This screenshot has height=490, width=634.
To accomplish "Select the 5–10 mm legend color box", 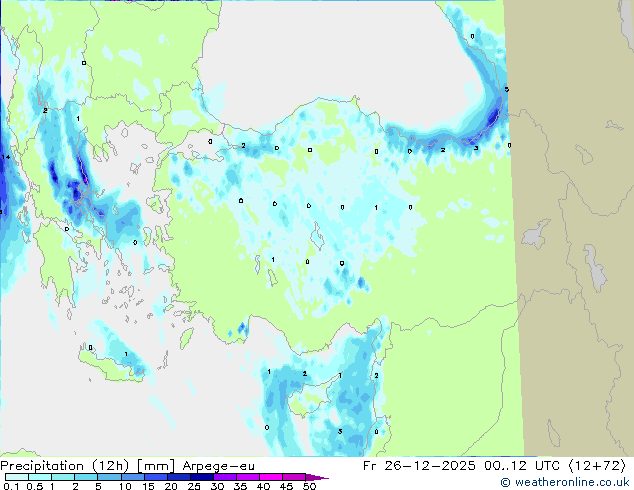I will [x=109, y=477].
